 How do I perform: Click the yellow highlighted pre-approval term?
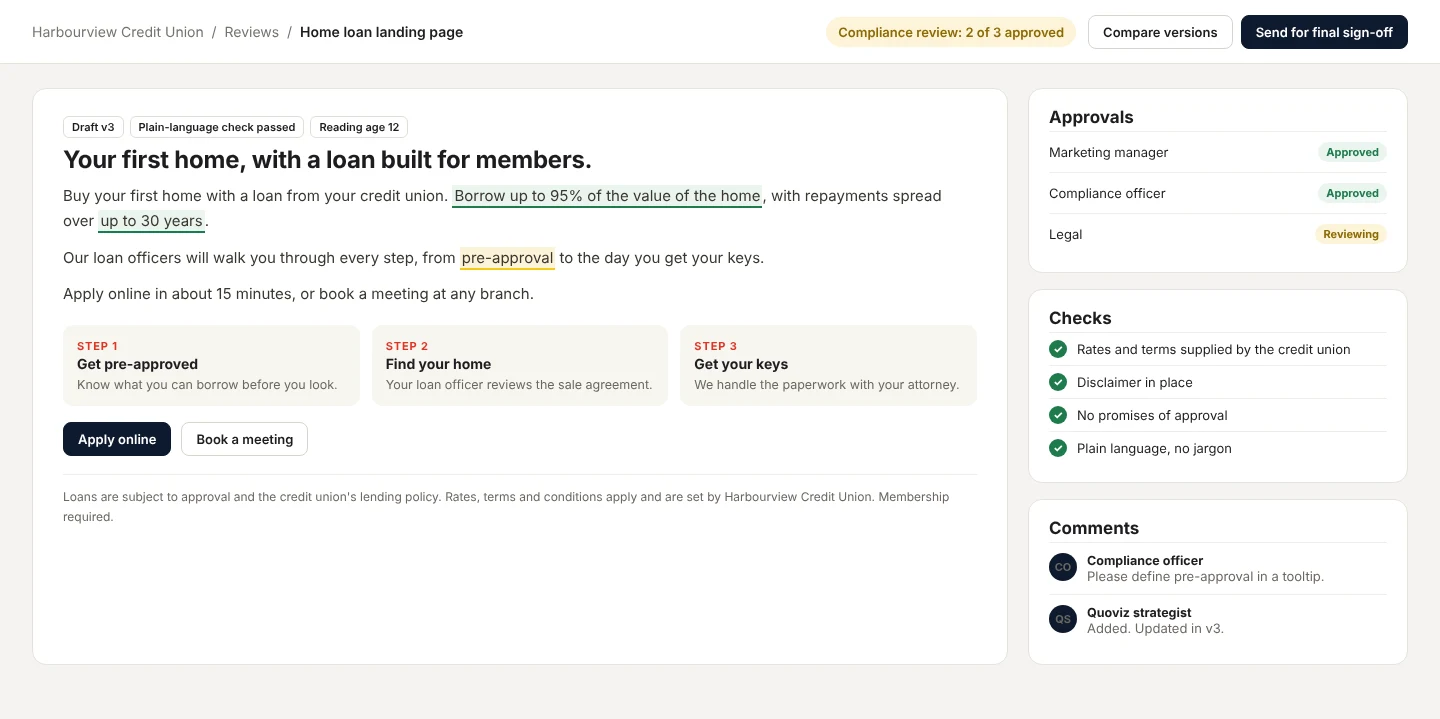507,258
